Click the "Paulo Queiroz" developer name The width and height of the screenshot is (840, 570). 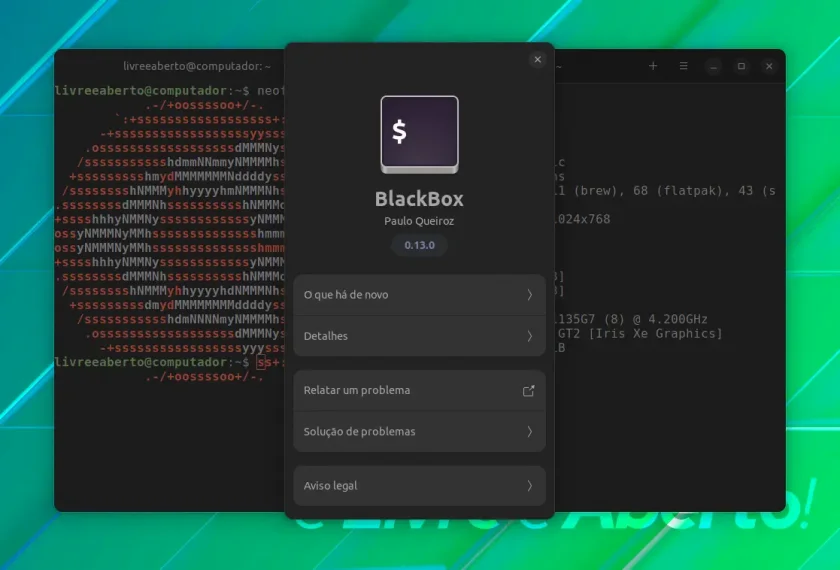tap(419, 221)
